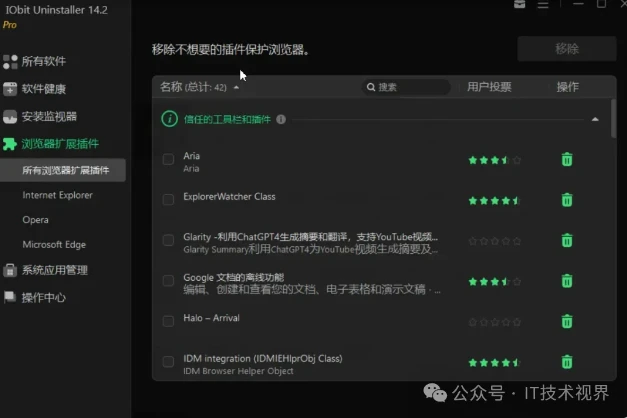Open the toolbox icon in title bar
Screen dimensions: 627x418
point(519,4)
